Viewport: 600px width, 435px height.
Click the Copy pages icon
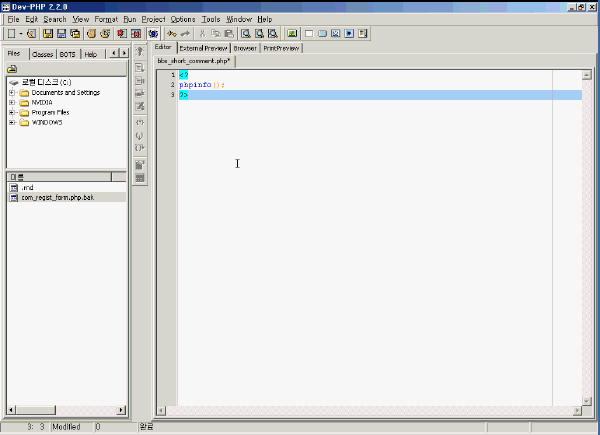point(216,34)
